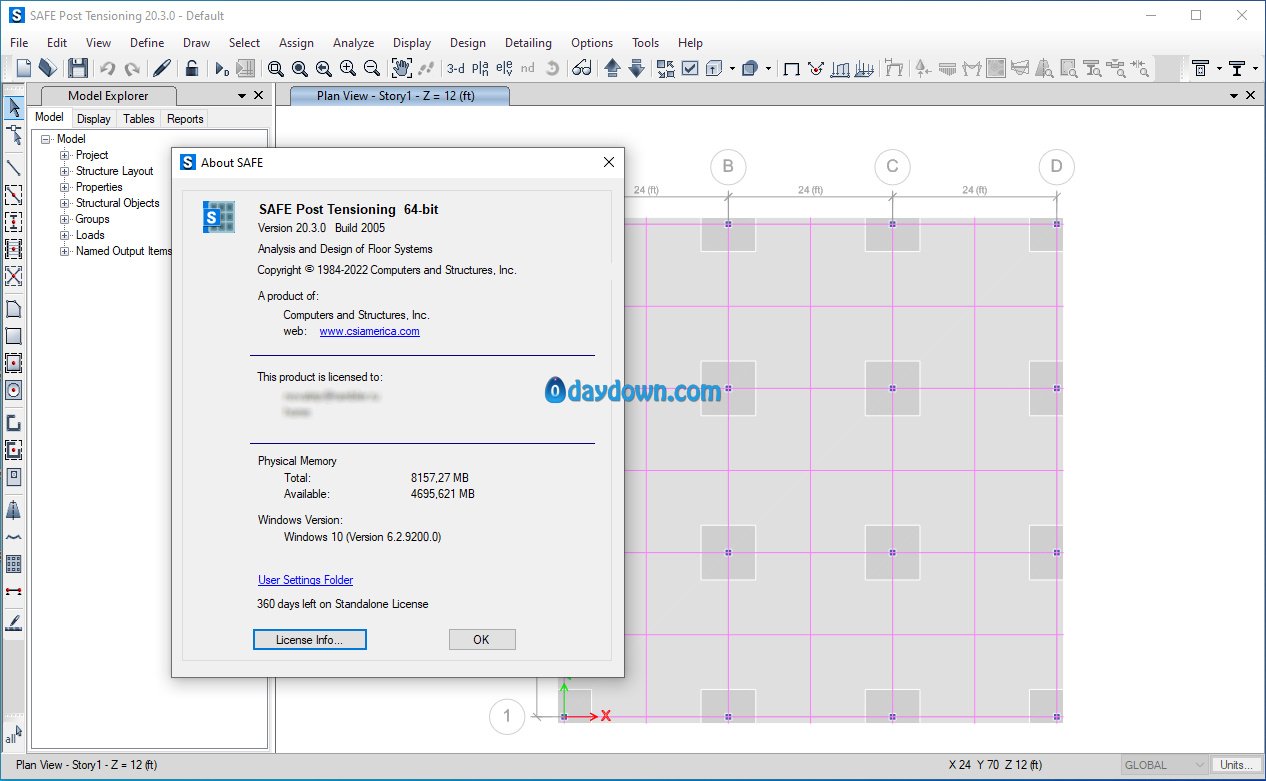
Task: Click grid bubble D in the plan view
Action: coord(1056,167)
